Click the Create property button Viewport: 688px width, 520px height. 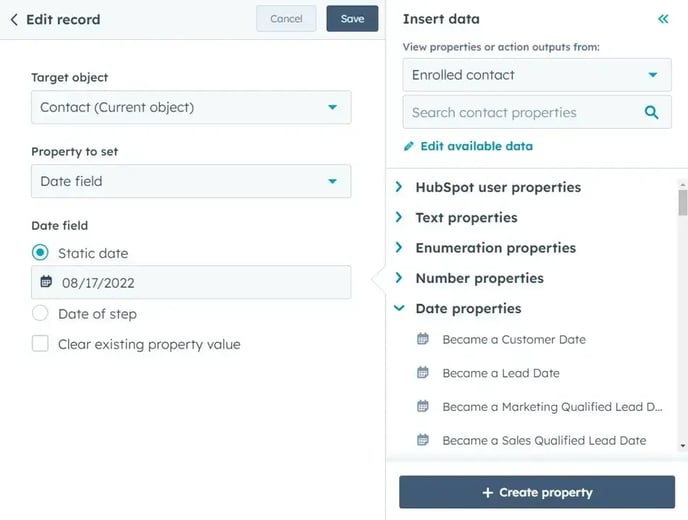(537, 492)
